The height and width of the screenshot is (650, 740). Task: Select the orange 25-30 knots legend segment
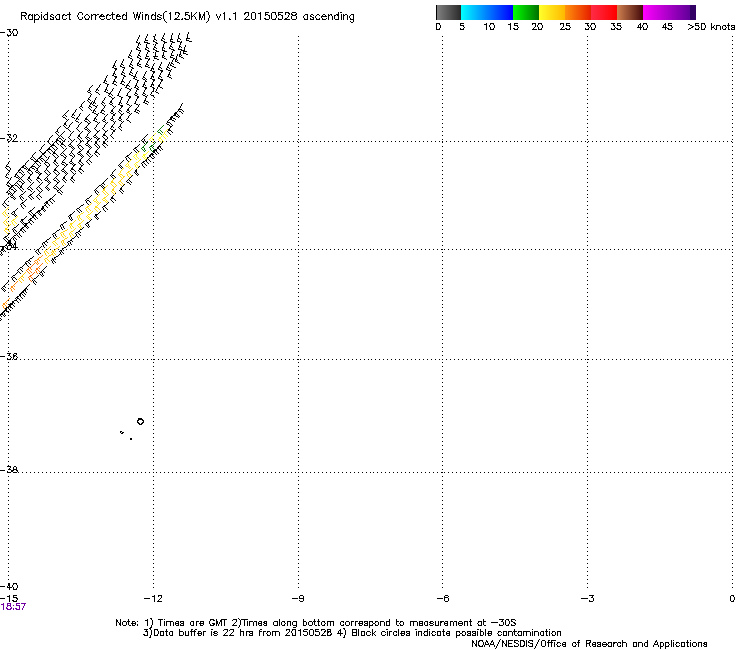pos(578,12)
